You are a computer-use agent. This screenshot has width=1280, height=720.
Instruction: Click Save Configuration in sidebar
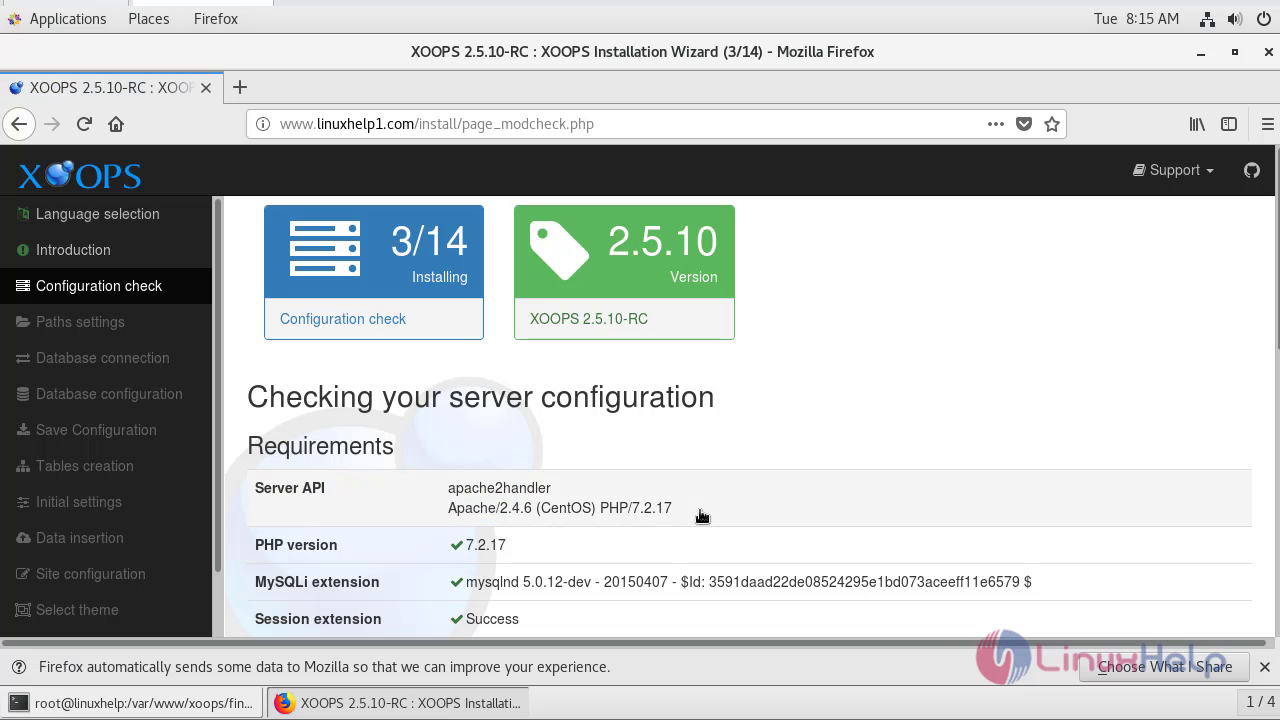tap(106, 430)
